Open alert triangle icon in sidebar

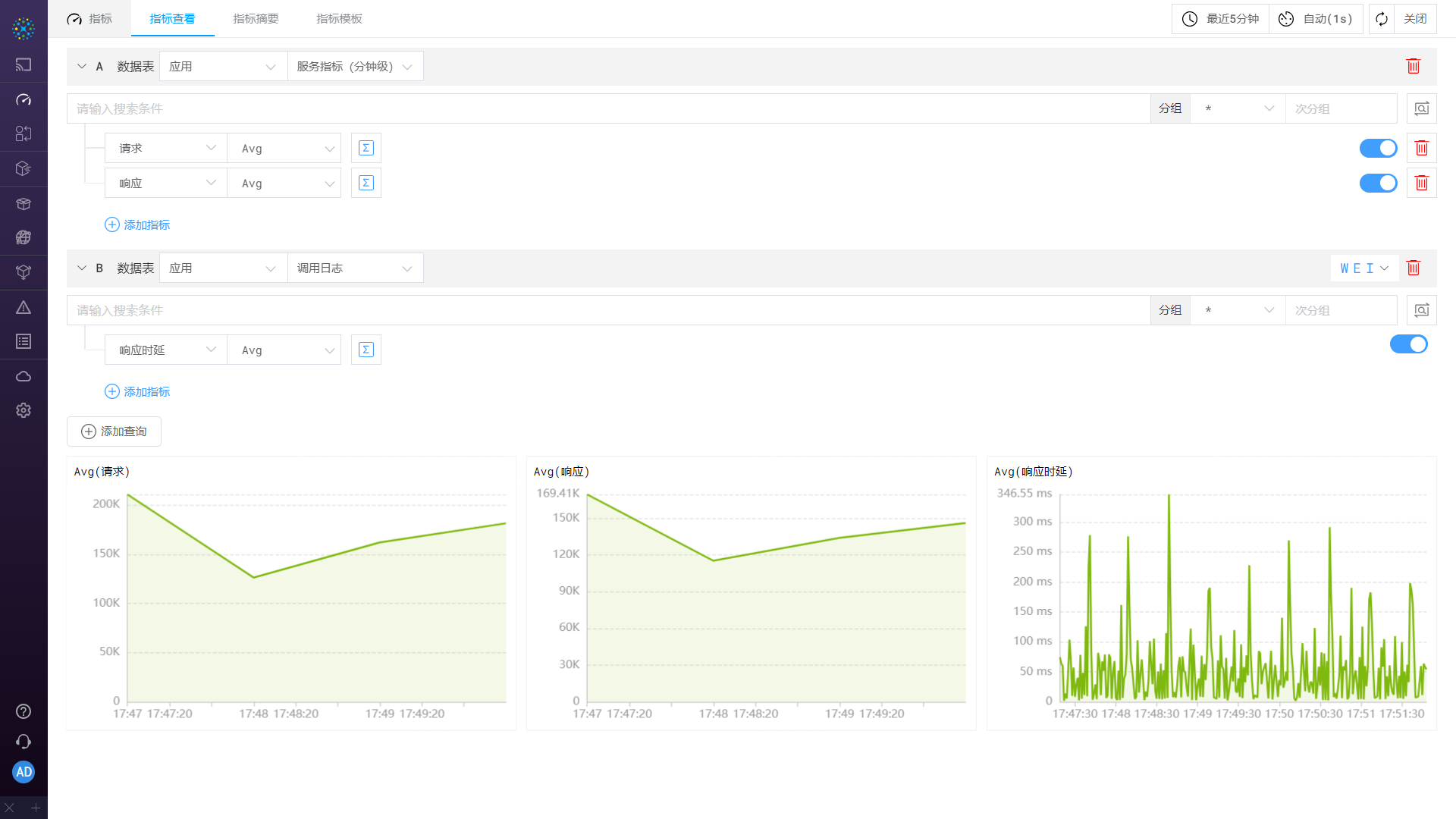(24, 308)
